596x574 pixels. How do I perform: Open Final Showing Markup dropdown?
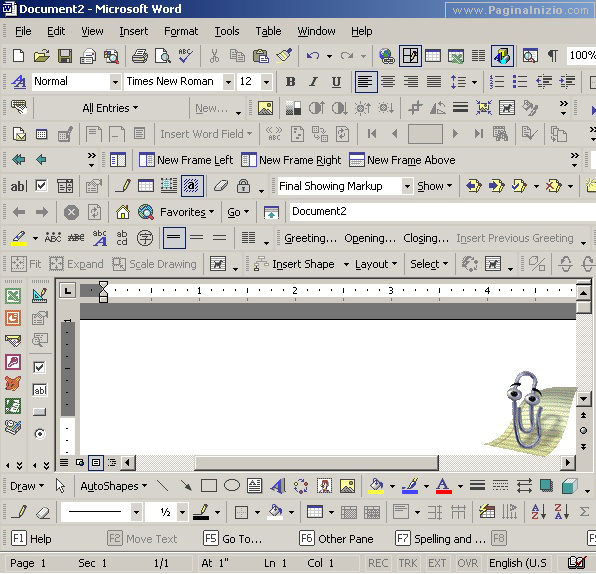[407, 186]
